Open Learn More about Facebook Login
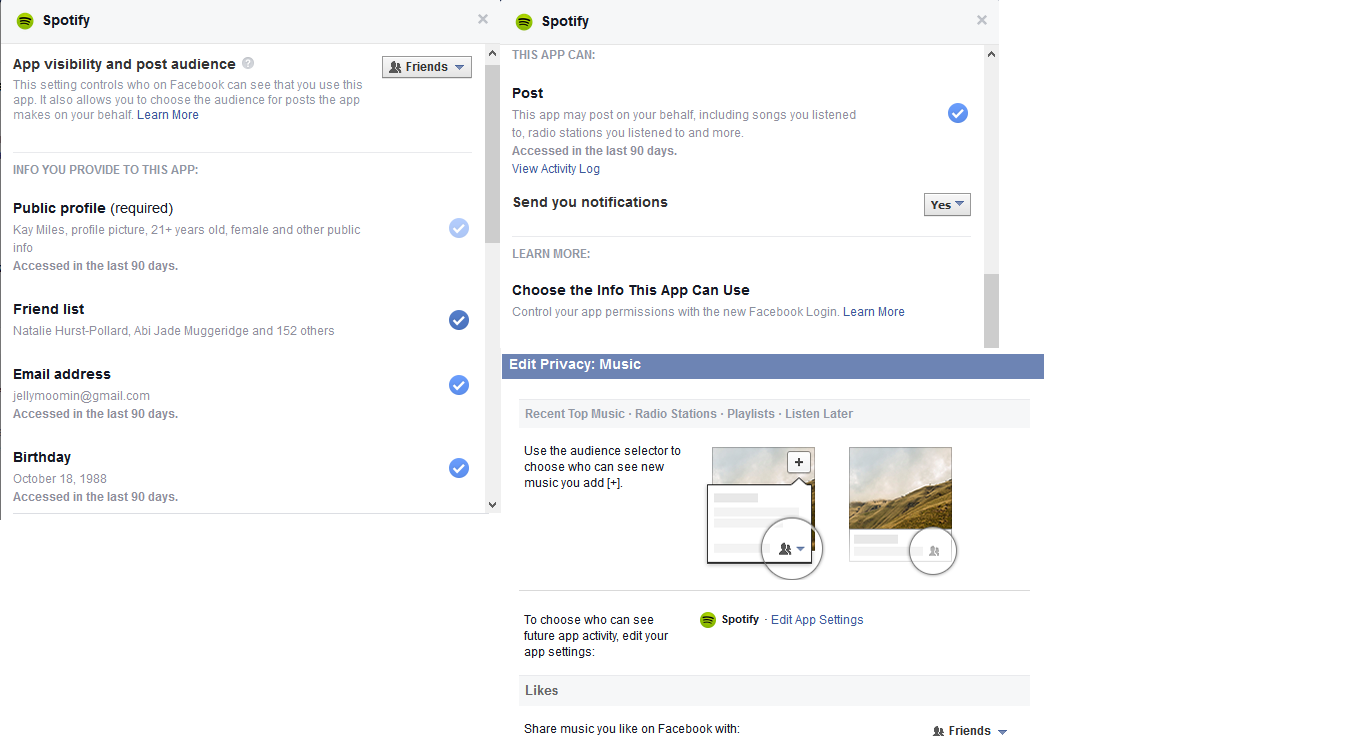Viewport: 1366px width, 736px height. (x=874, y=312)
